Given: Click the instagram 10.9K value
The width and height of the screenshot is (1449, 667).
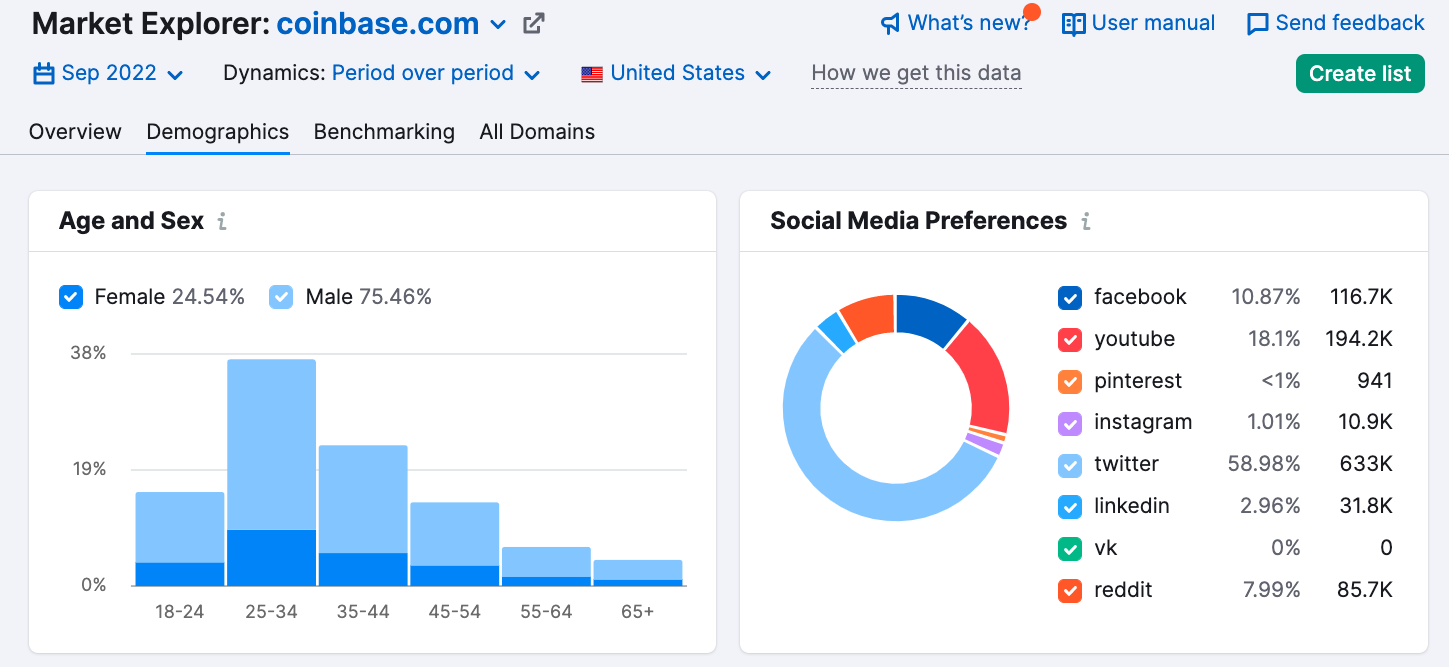Looking at the screenshot, I should (1365, 423).
